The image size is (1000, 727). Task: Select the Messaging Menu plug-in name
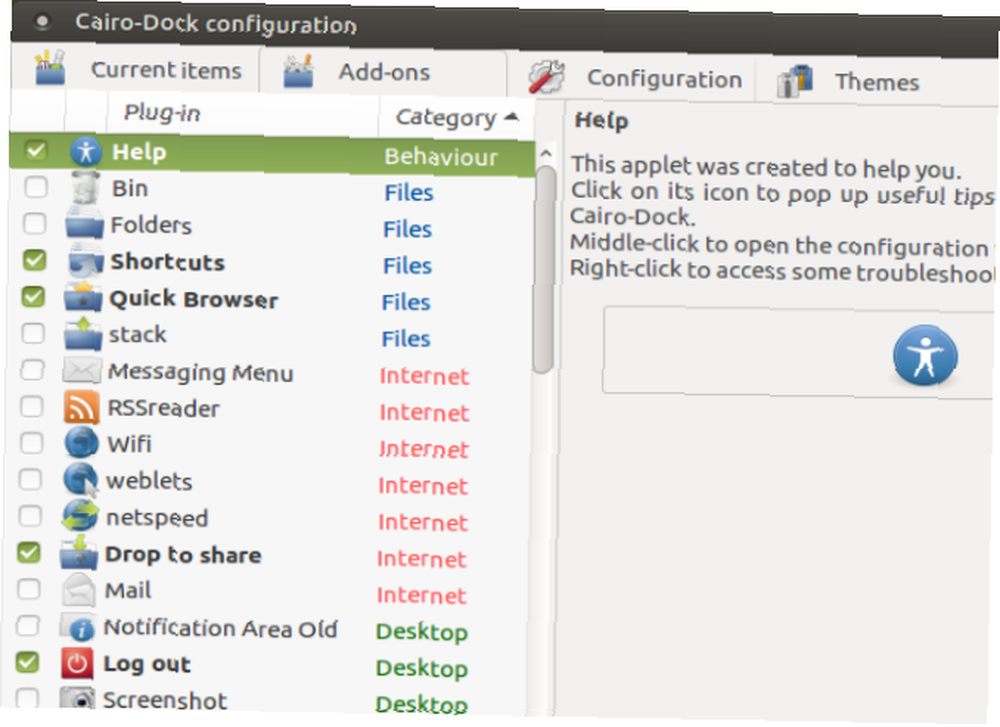(x=201, y=372)
